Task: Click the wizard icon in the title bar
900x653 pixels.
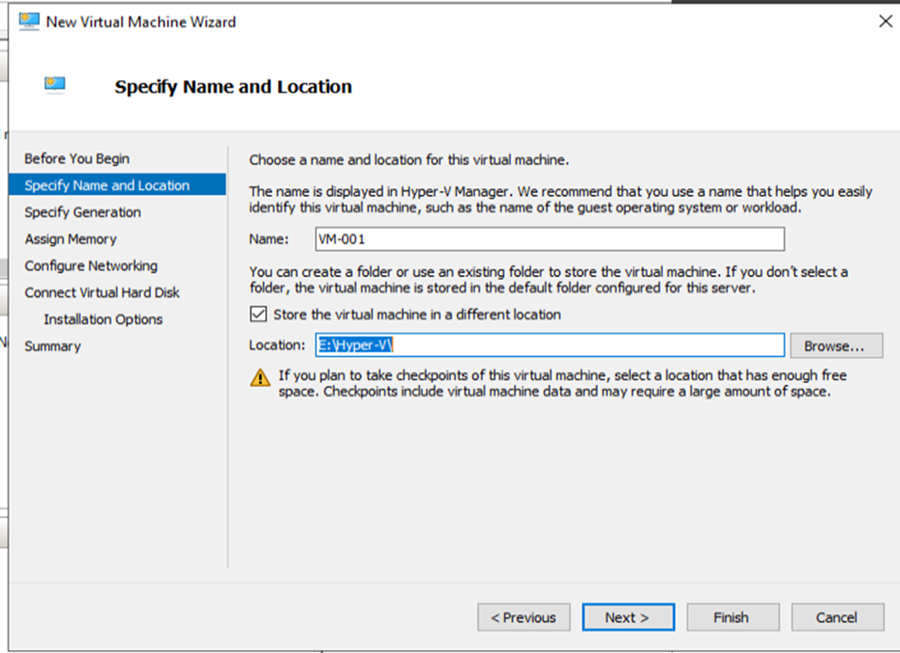Action: coord(29,21)
